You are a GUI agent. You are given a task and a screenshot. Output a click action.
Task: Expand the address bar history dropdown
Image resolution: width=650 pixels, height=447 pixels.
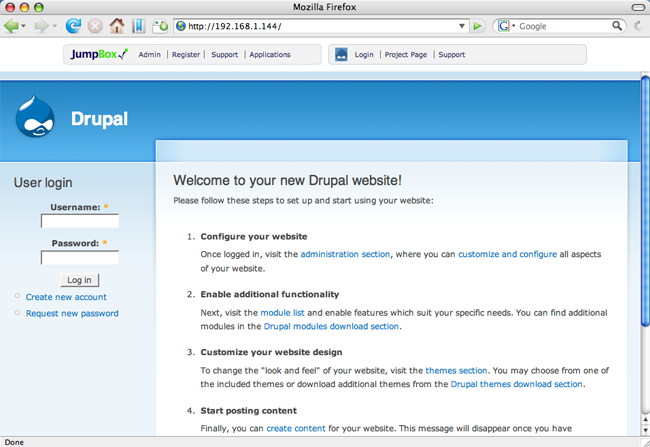point(462,26)
